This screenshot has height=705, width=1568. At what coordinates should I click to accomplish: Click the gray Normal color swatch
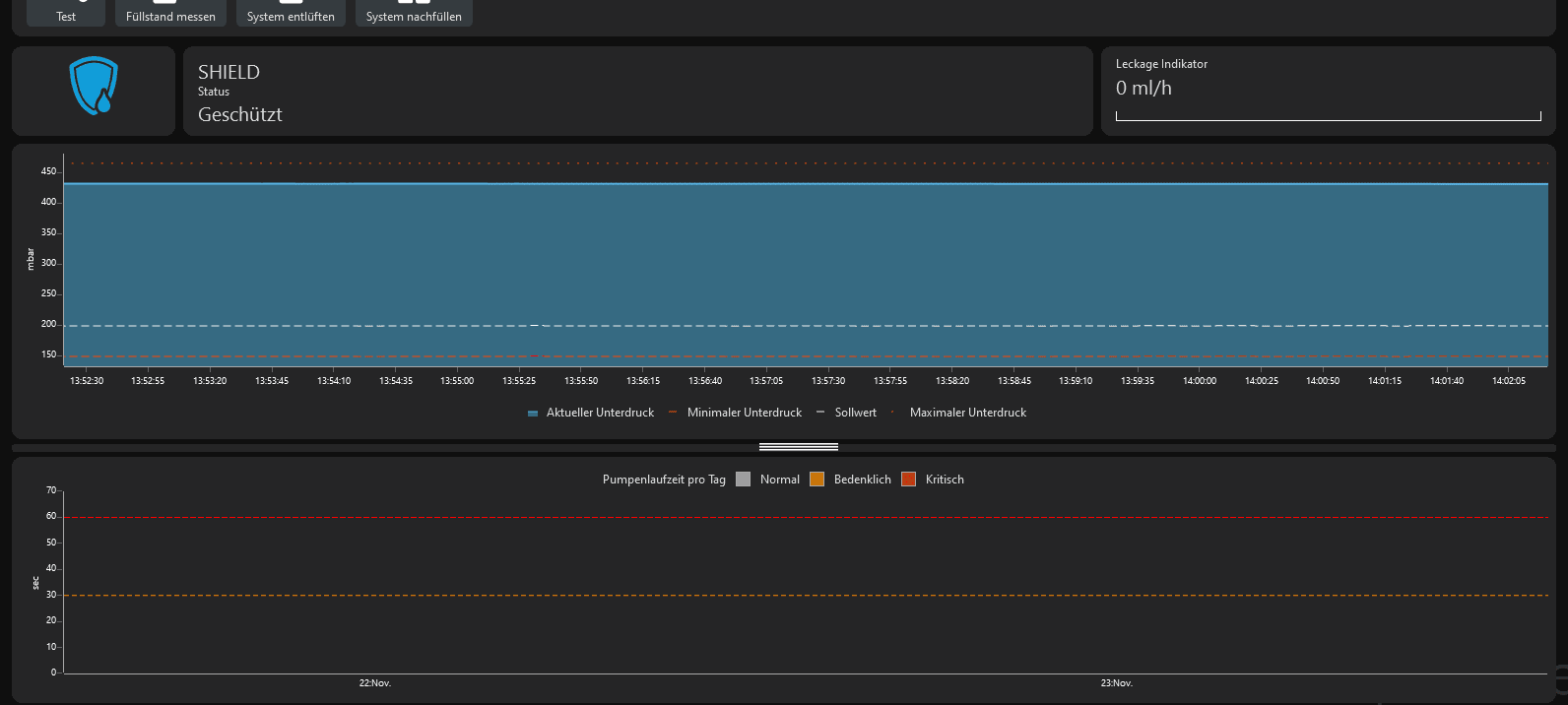click(x=744, y=480)
